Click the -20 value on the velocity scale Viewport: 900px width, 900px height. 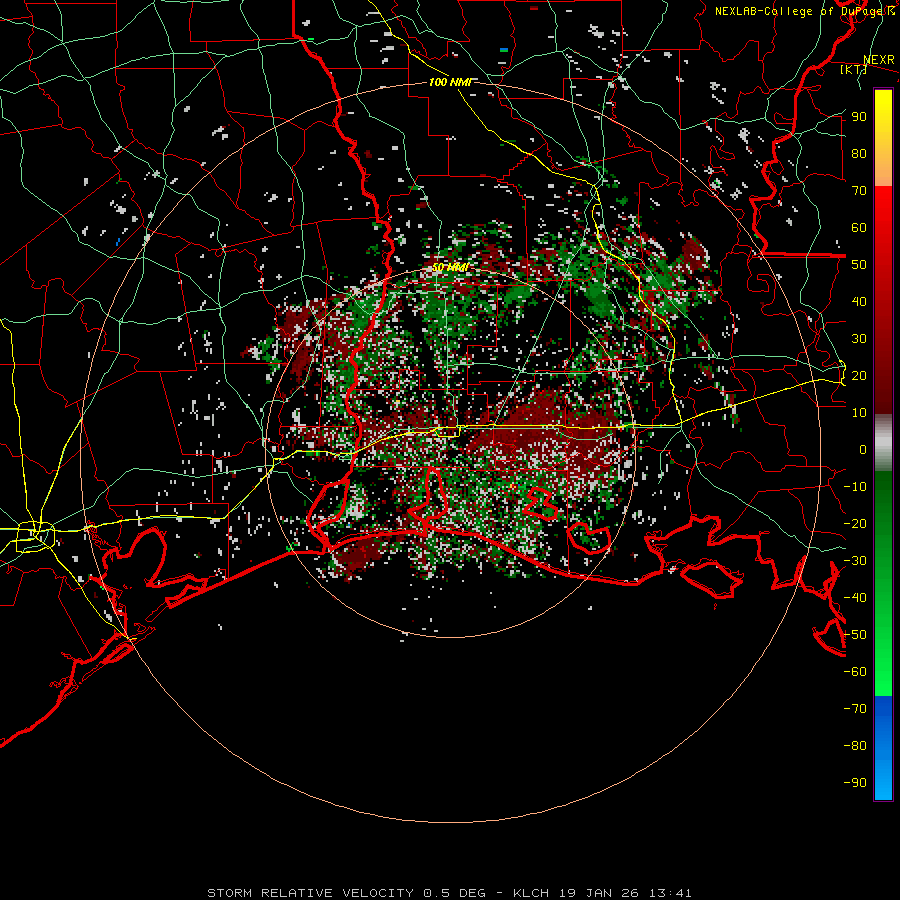tap(855, 523)
